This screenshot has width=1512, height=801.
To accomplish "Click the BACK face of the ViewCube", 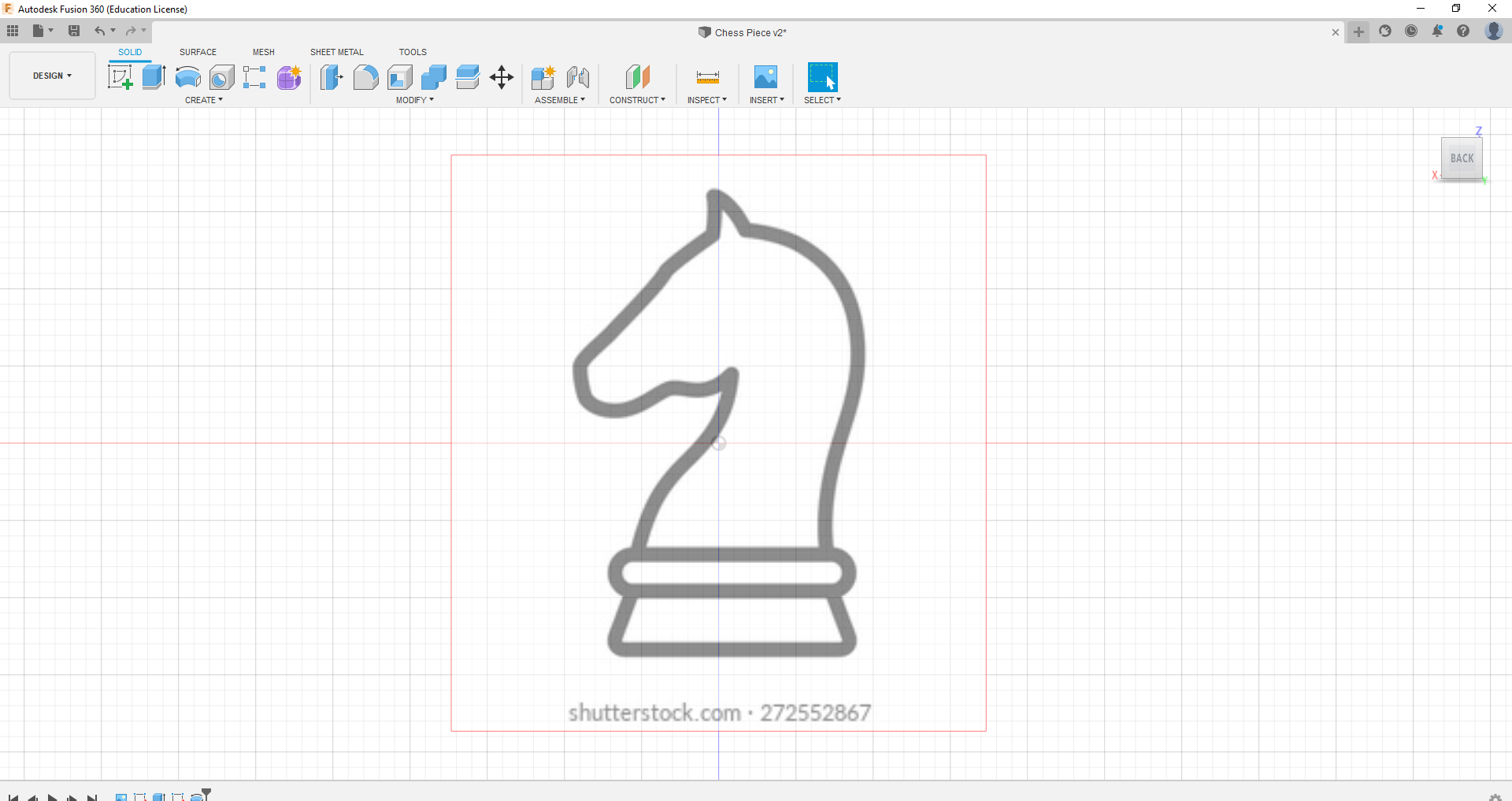I will (1462, 158).
